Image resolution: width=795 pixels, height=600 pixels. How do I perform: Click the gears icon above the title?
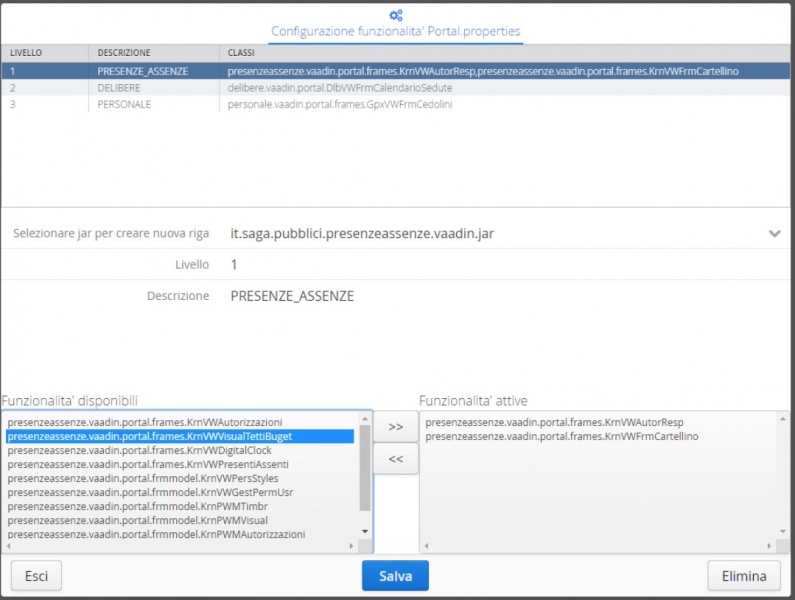(x=396, y=14)
